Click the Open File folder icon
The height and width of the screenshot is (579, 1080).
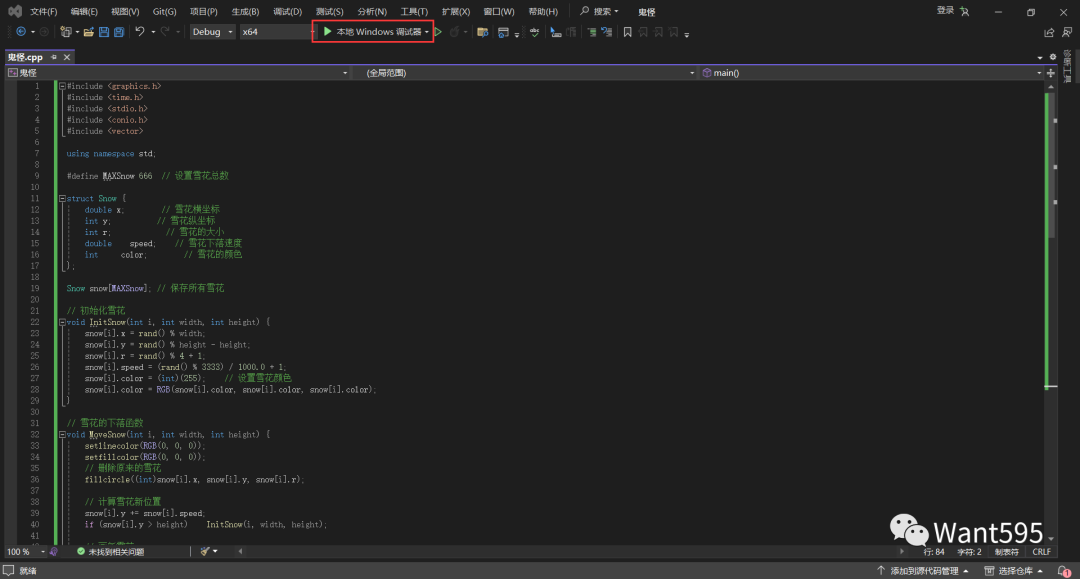[89, 32]
